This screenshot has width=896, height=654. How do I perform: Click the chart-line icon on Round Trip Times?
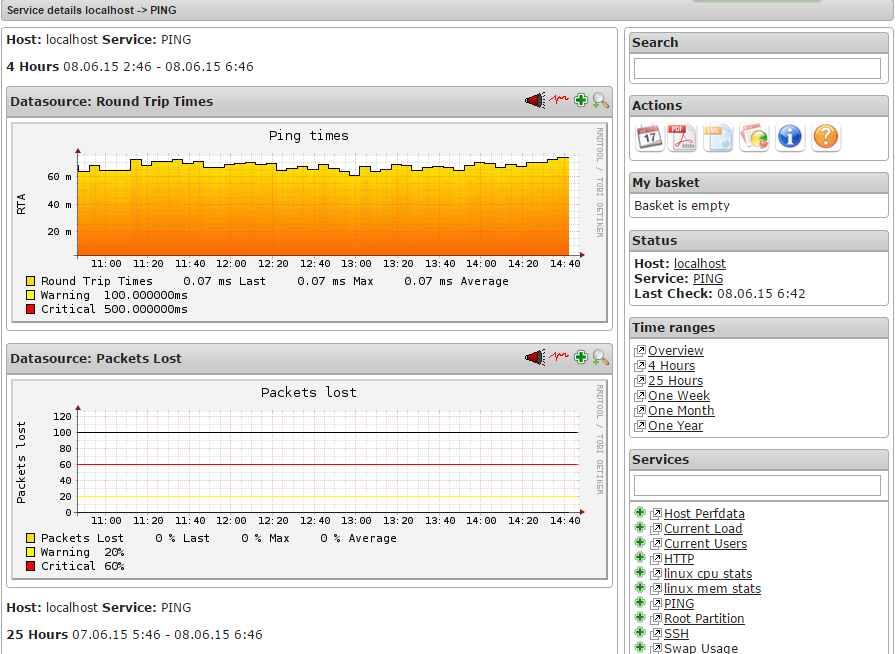pyautogui.click(x=558, y=101)
